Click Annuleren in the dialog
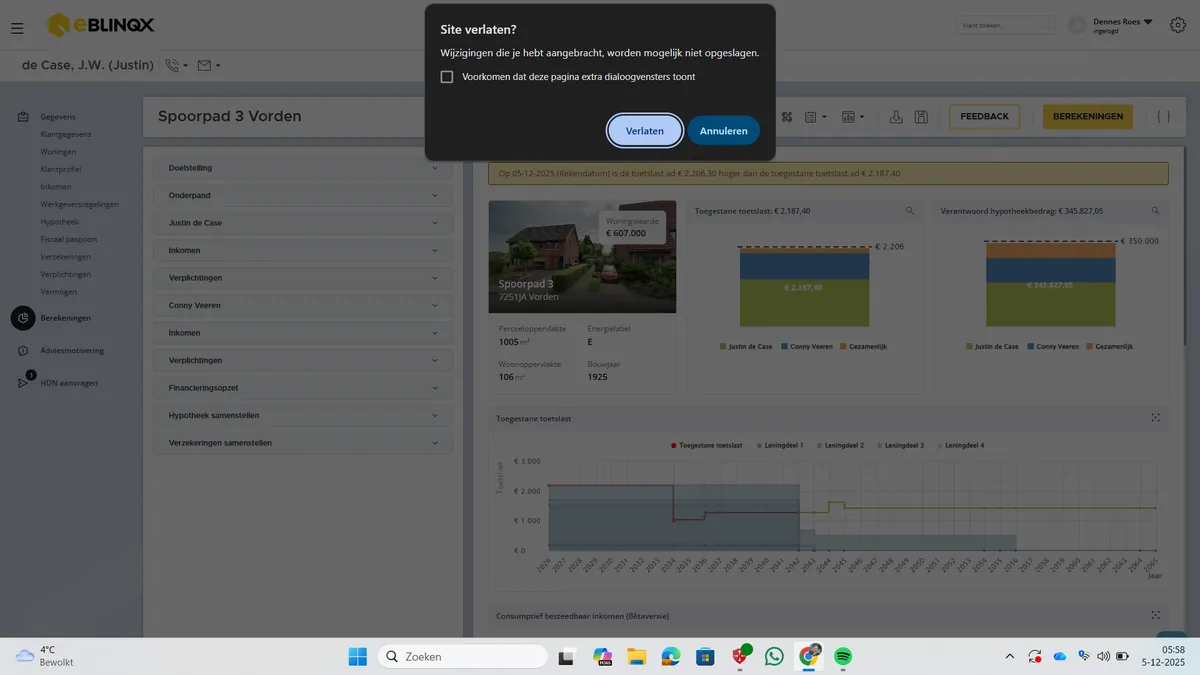The image size is (1200, 675). (x=724, y=131)
